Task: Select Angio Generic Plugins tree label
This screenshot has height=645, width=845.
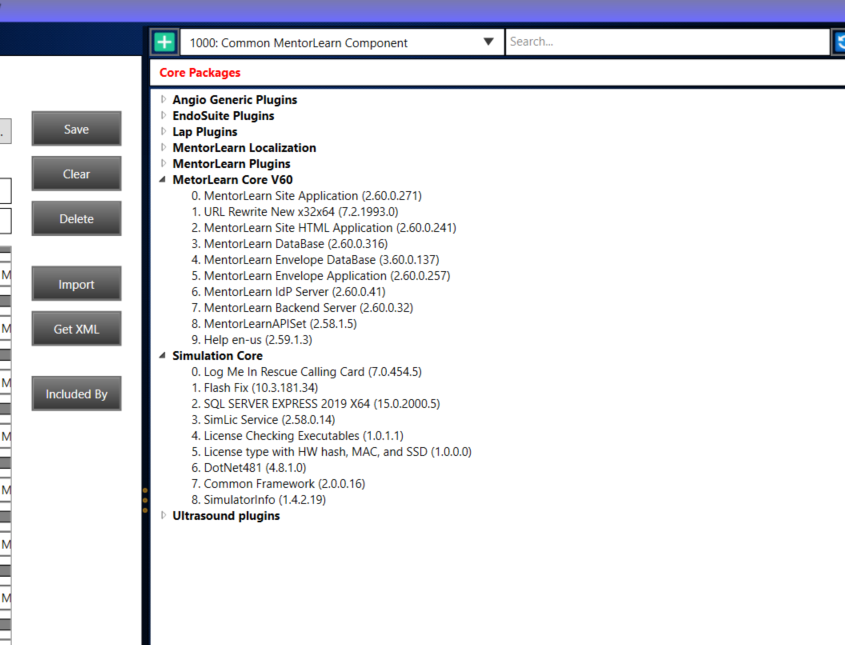Action: point(234,100)
